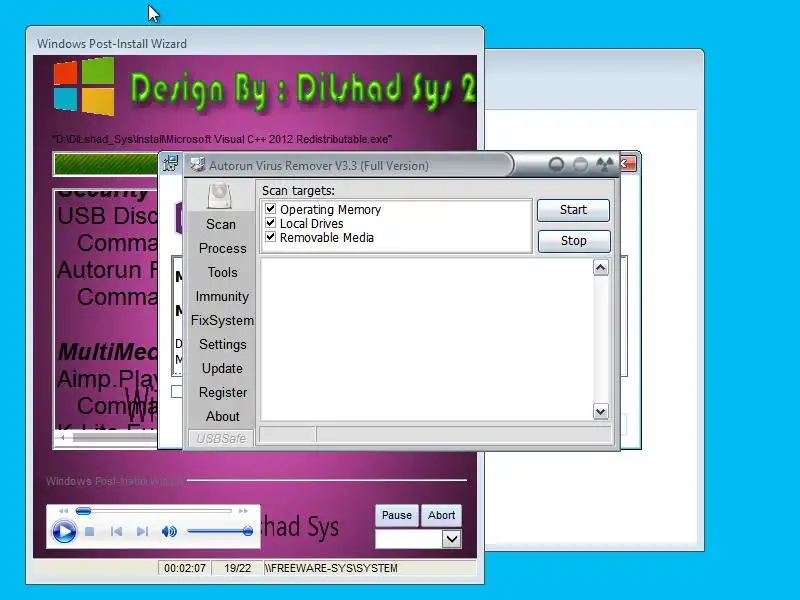Image resolution: width=800 pixels, height=600 pixels.
Task: Click the first round dark titlebar button
Action: coord(556,164)
